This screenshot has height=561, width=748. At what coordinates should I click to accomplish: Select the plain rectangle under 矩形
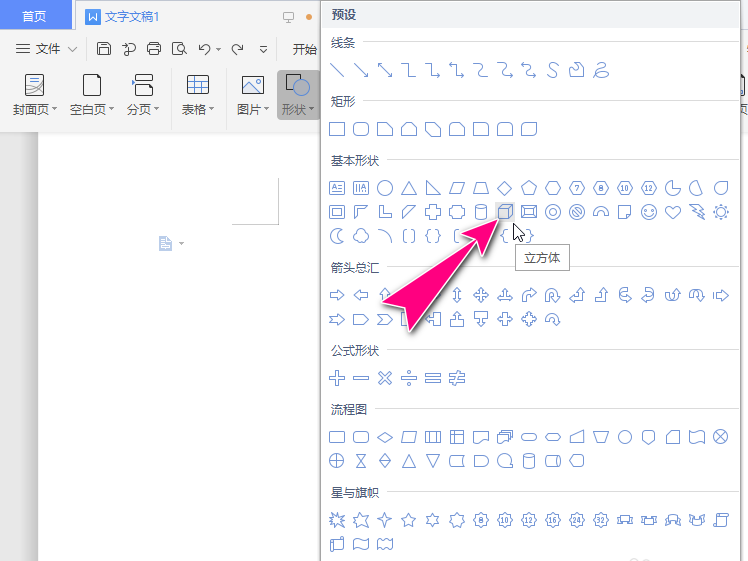click(337, 129)
